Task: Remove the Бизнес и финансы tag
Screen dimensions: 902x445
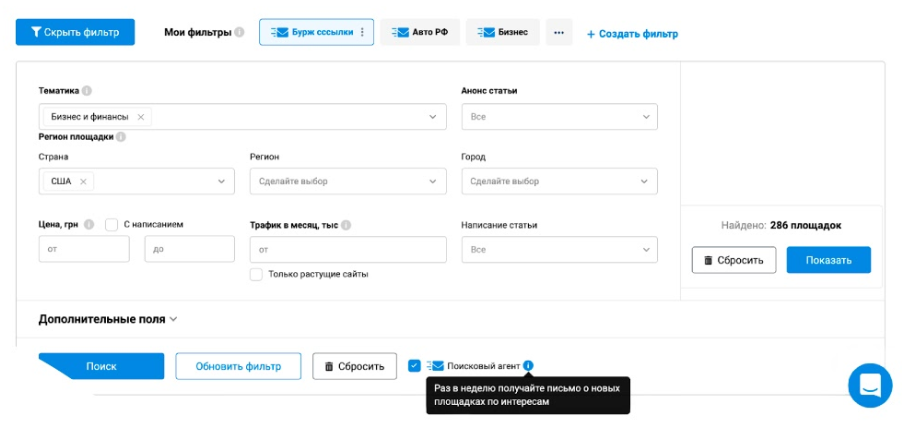Action: (x=141, y=117)
